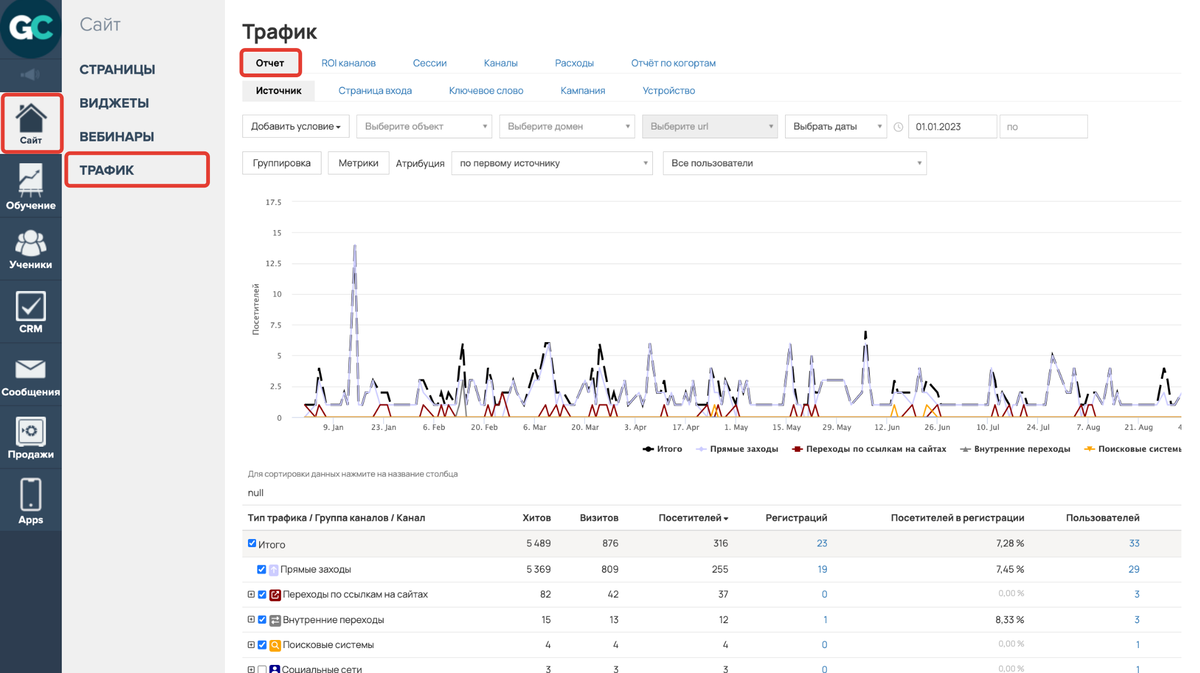Open the 23 registrations link in Итого row
The height and width of the screenshot is (673, 1200).
point(822,544)
